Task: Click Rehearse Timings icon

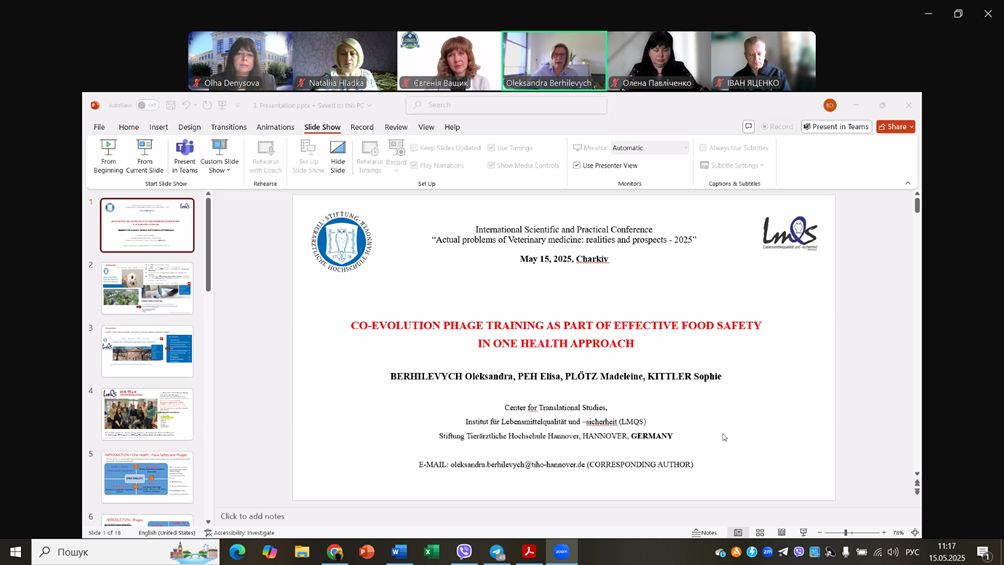Action: (369, 156)
